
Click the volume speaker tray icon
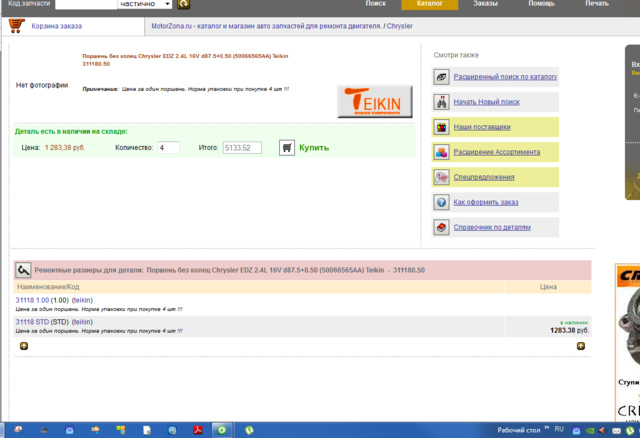click(x=602, y=431)
